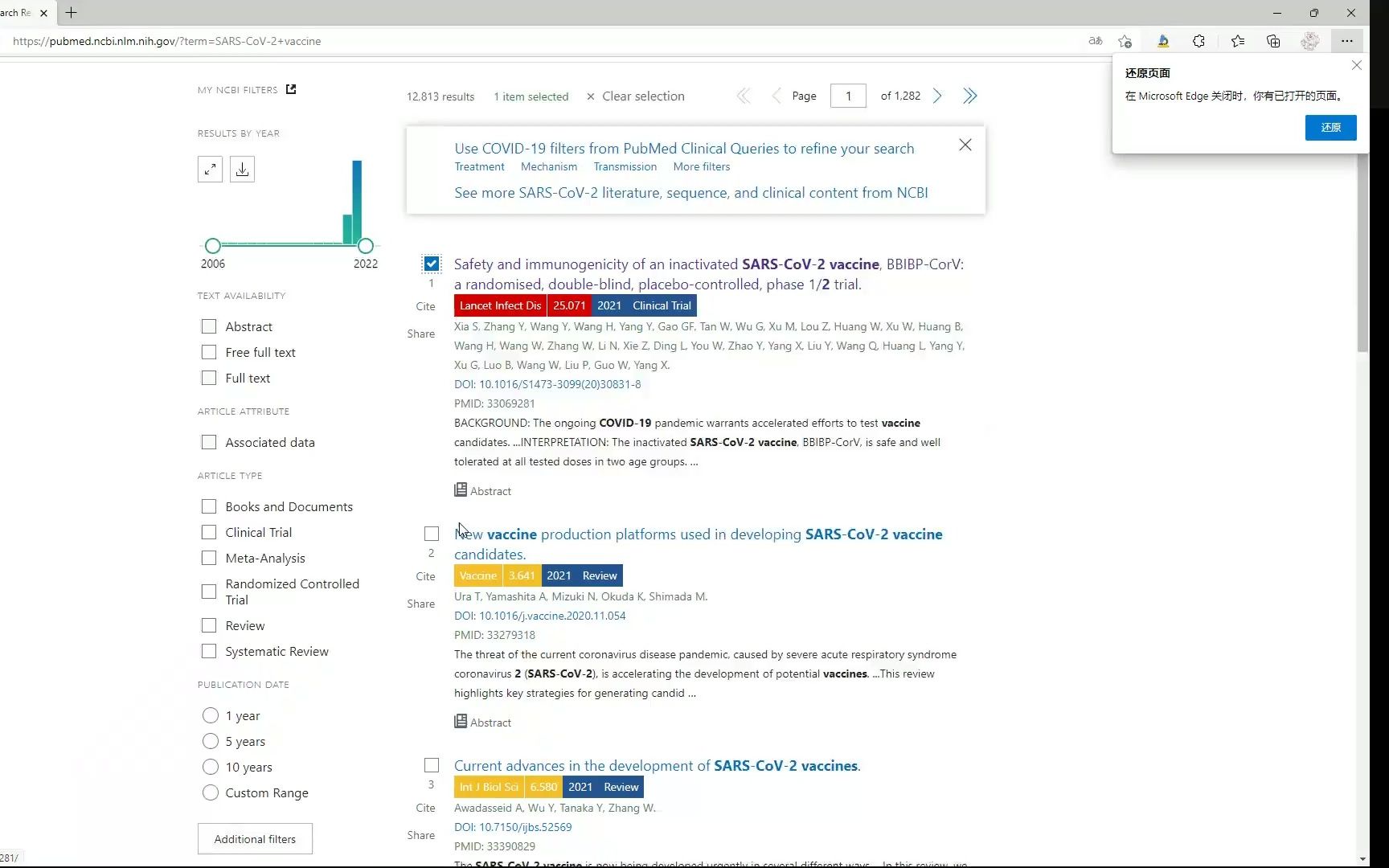Open the page translate icon in address bar
Image resolution: width=1389 pixels, height=868 pixels.
[x=1095, y=41]
